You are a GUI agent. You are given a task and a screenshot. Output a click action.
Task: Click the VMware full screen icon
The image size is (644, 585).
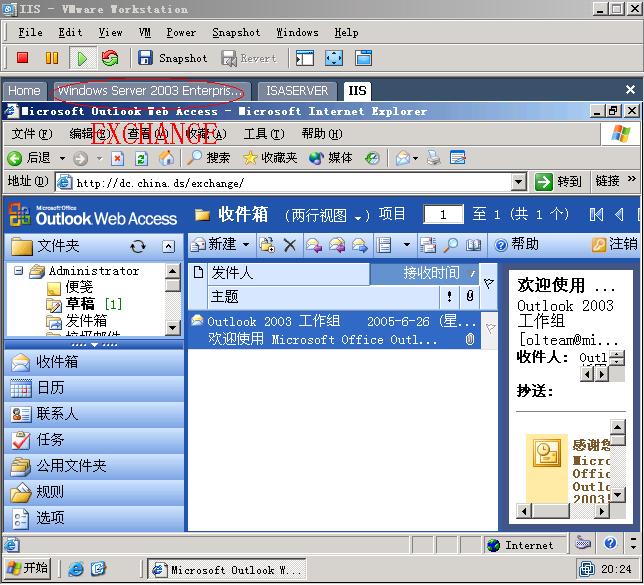334,58
